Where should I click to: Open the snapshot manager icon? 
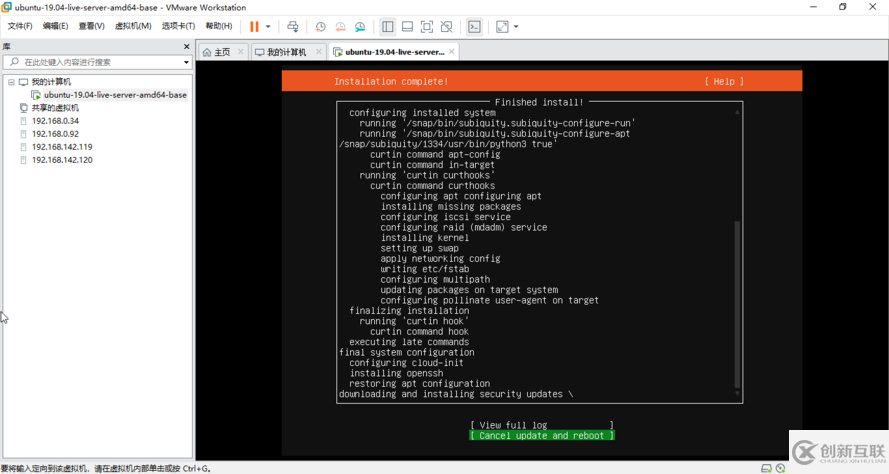click(360, 27)
